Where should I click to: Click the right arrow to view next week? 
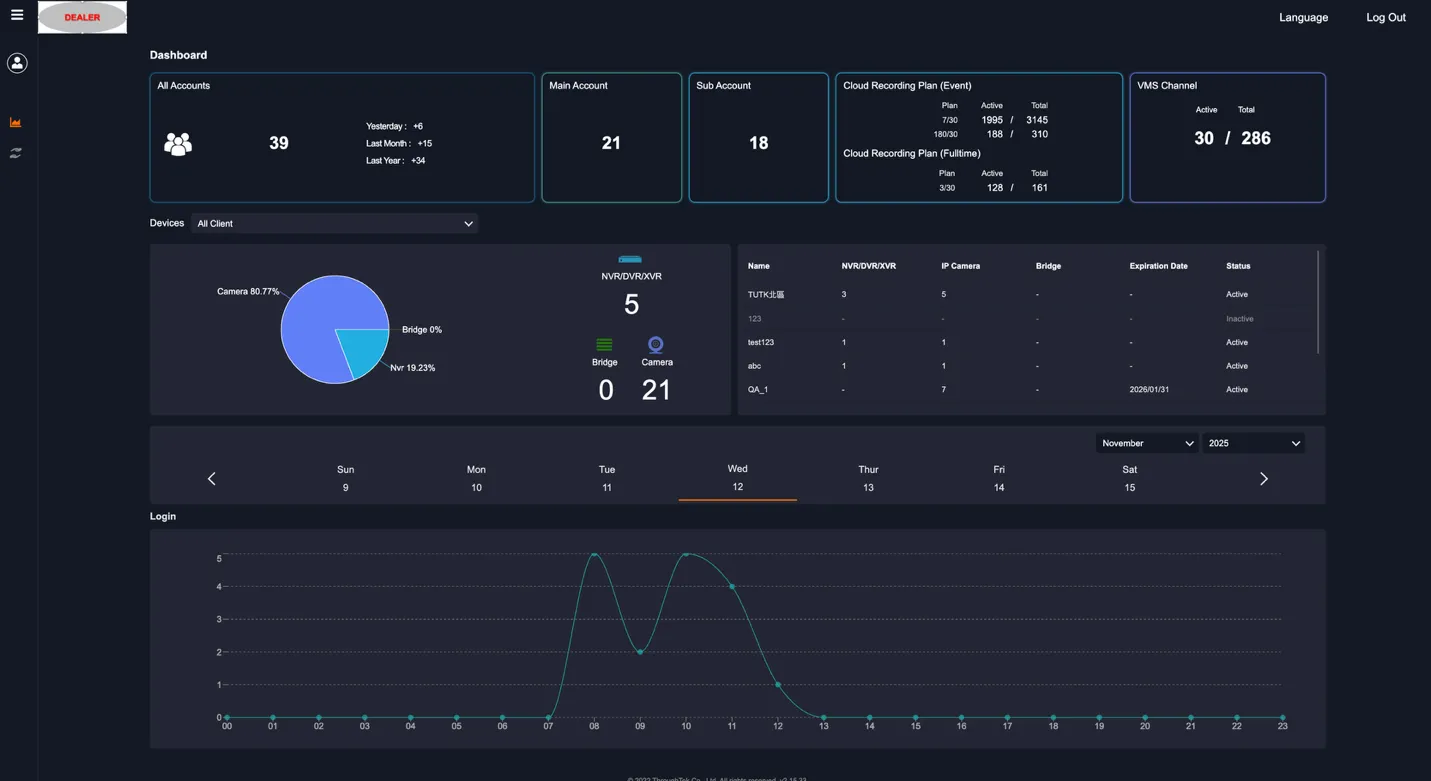[1263, 478]
